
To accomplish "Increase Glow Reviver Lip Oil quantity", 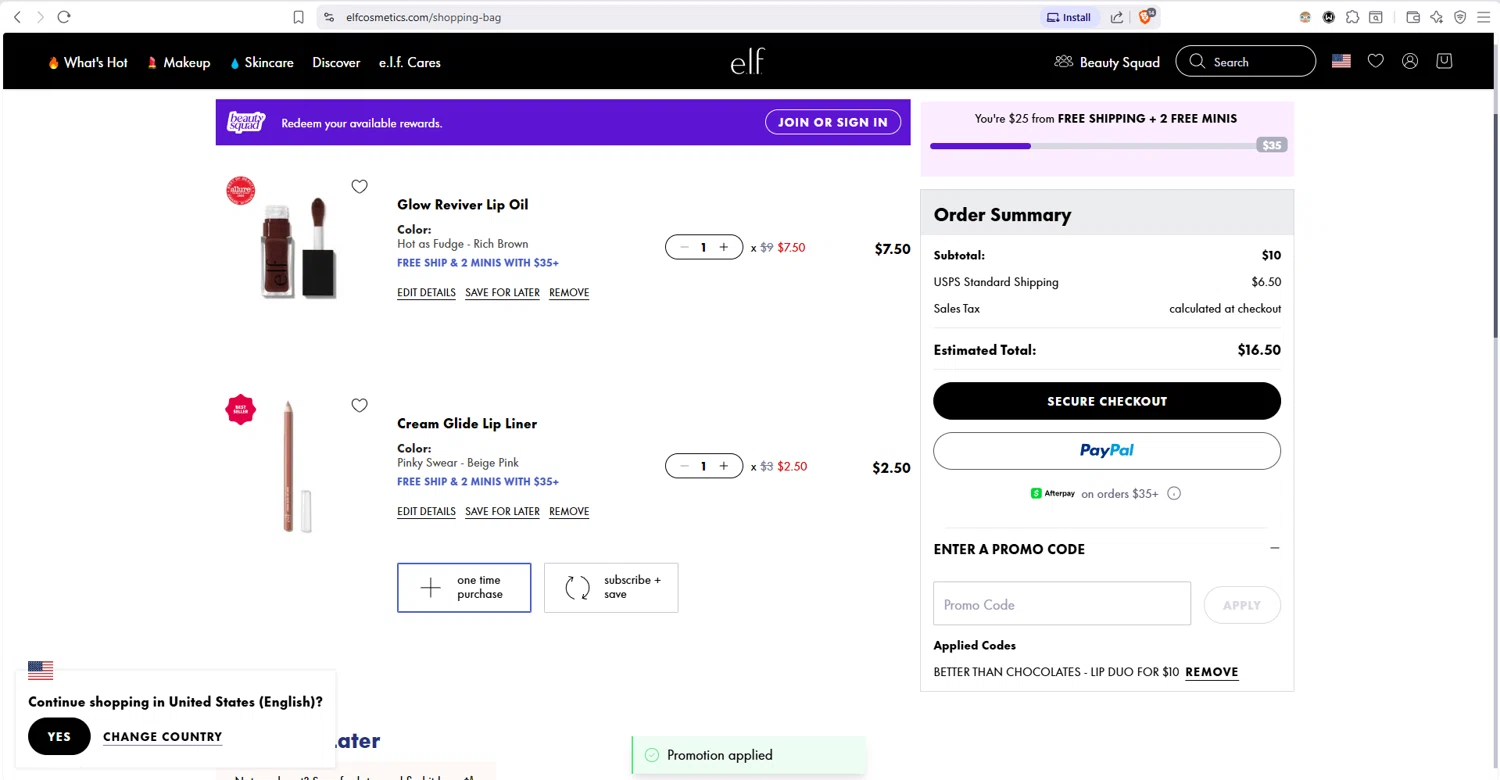I will point(724,247).
